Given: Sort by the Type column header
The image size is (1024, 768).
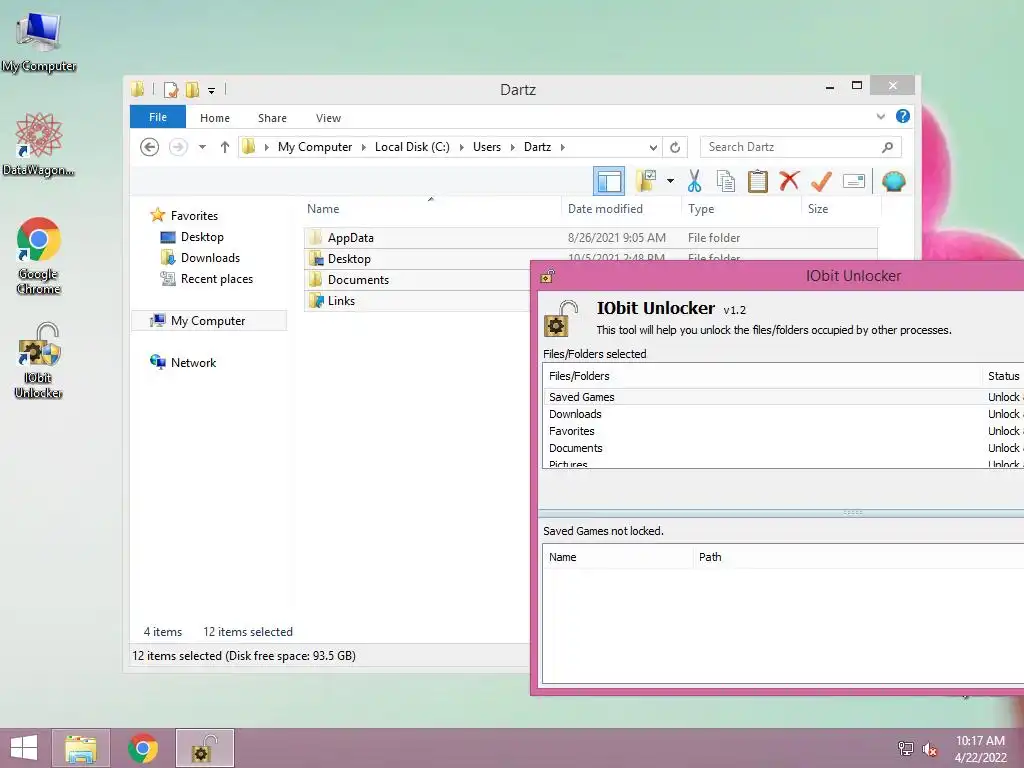Looking at the screenshot, I should 741,208.
